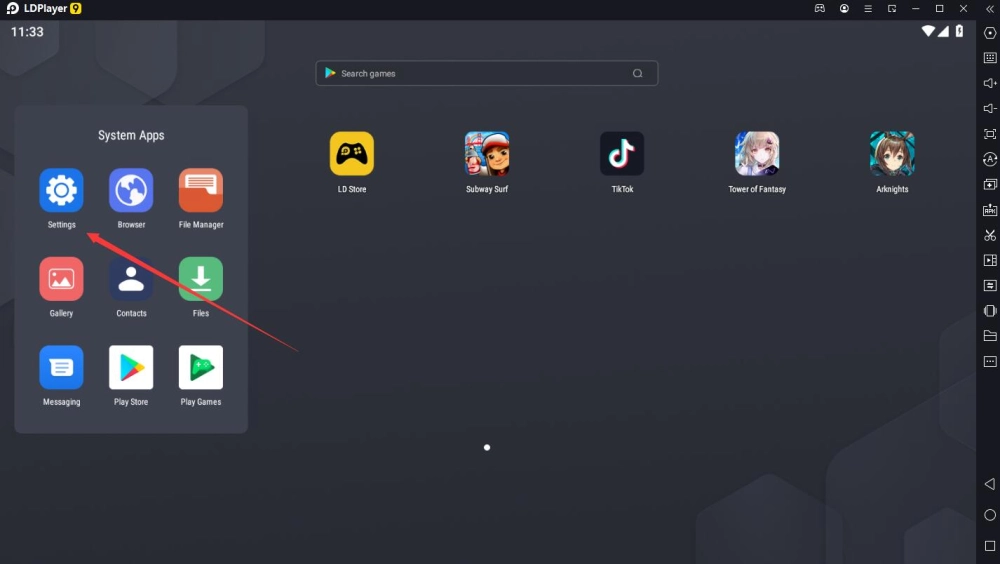Open the green Files app
Image resolution: width=1000 pixels, height=564 pixels.
coord(201,279)
